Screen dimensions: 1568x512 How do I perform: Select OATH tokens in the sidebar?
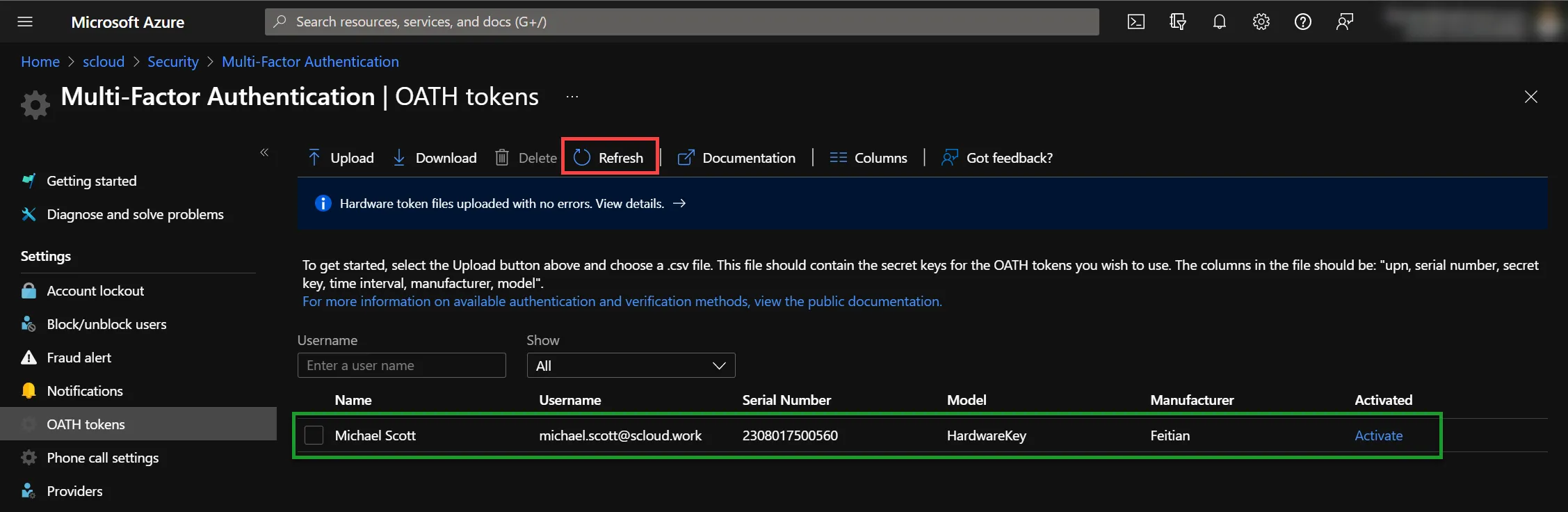click(x=138, y=424)
